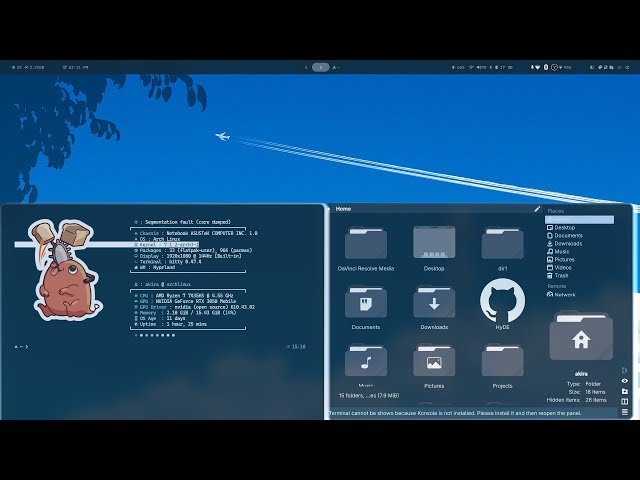Open the Pictures folder icon in file view
The width and height of the screenshot is (640, 480).
coord(434,361)
